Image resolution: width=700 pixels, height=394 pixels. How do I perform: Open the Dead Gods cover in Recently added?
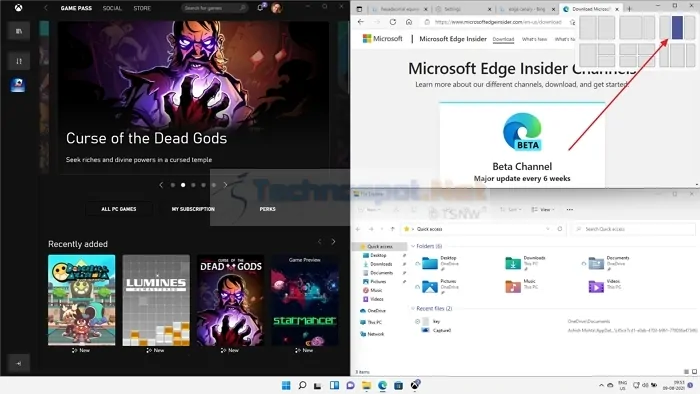click(230, 300)
